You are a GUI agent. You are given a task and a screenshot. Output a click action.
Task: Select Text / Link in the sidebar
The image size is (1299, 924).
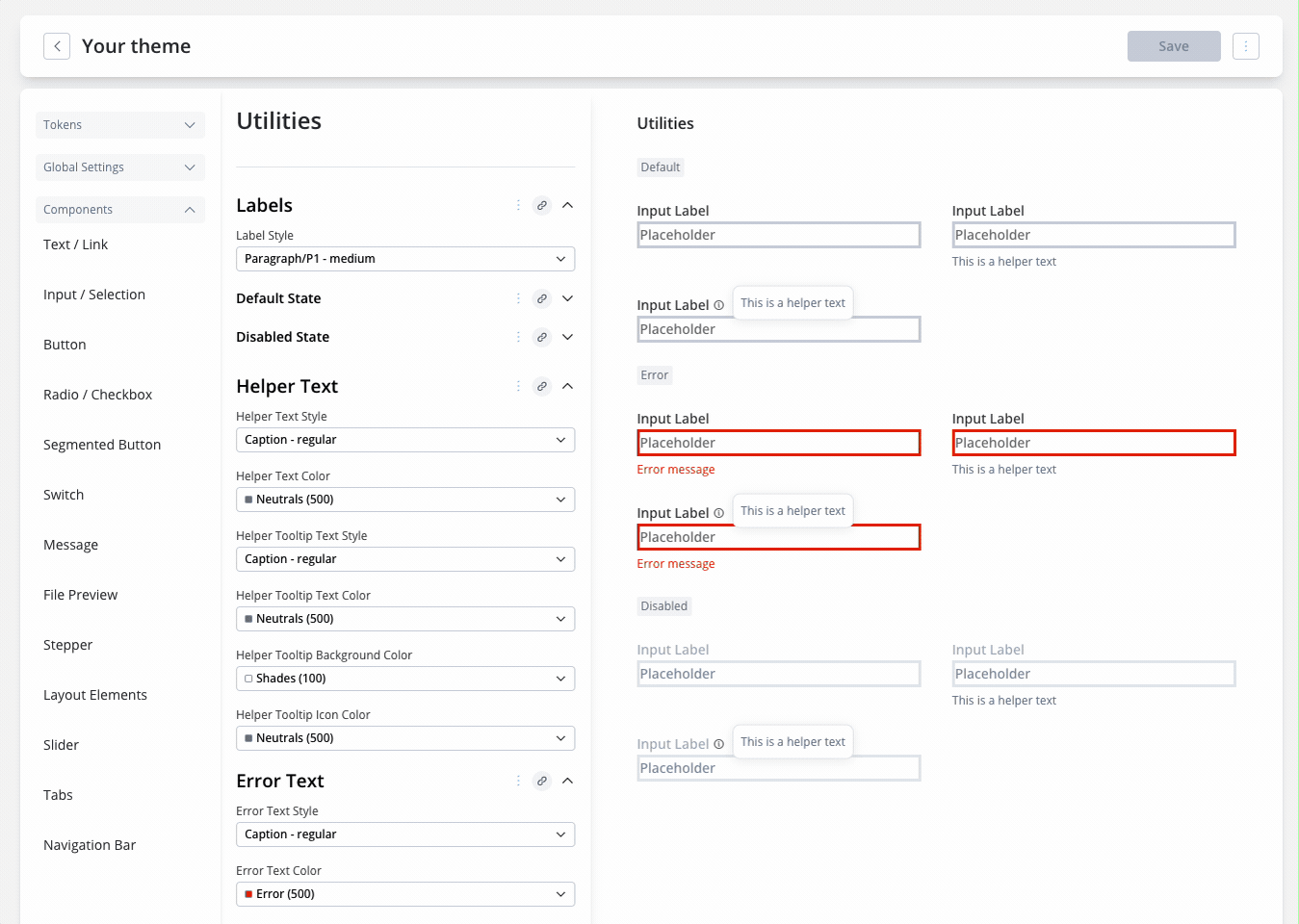pos(75,244)
